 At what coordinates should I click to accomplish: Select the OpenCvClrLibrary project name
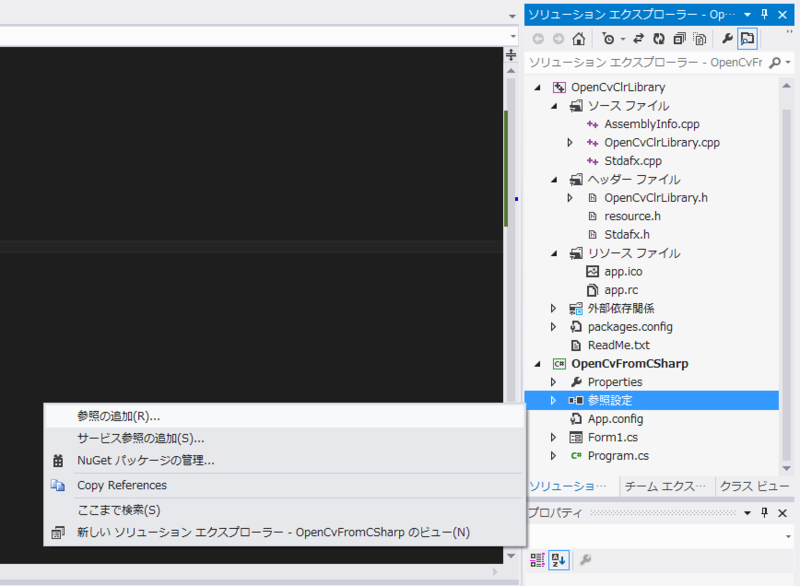coord(618,87)
